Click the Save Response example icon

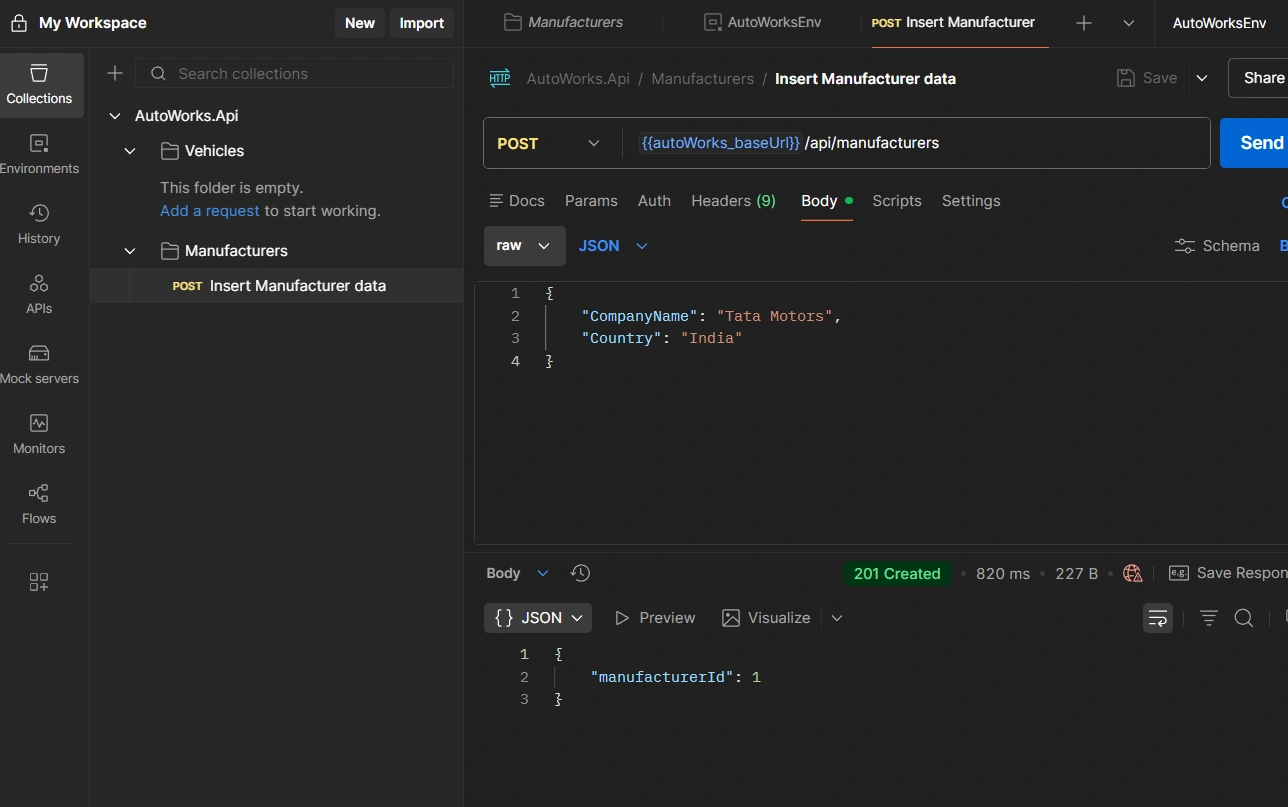coord(1179,573)
